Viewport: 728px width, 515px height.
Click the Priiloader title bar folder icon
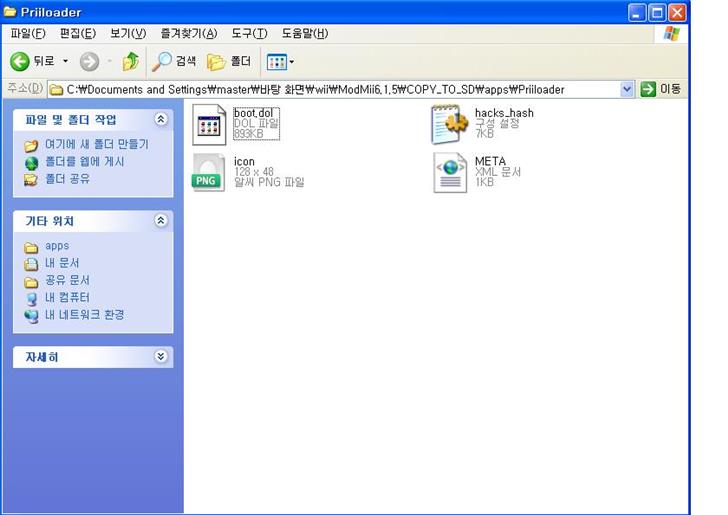point(10,11)
